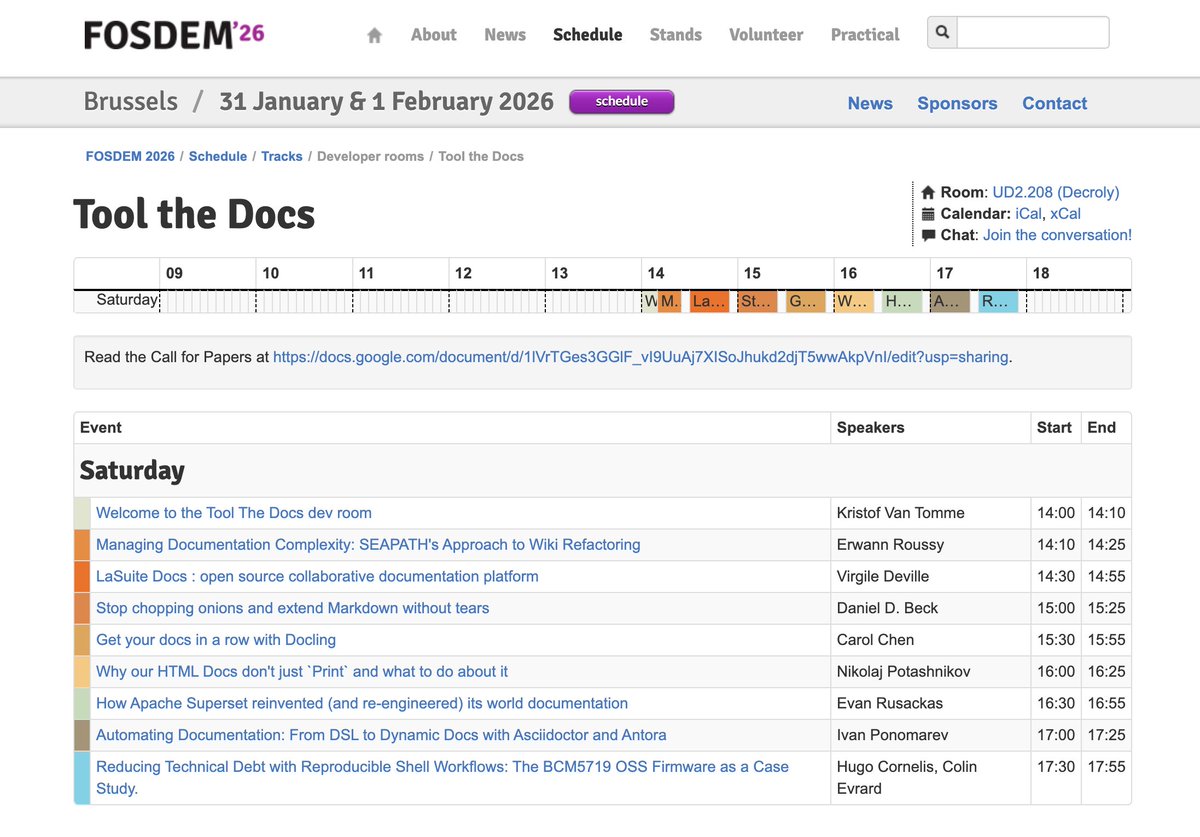The image size is (1200, 837).
Task: Open Welcome to the Tool The Docs dev room
Action: pos(234,513)
